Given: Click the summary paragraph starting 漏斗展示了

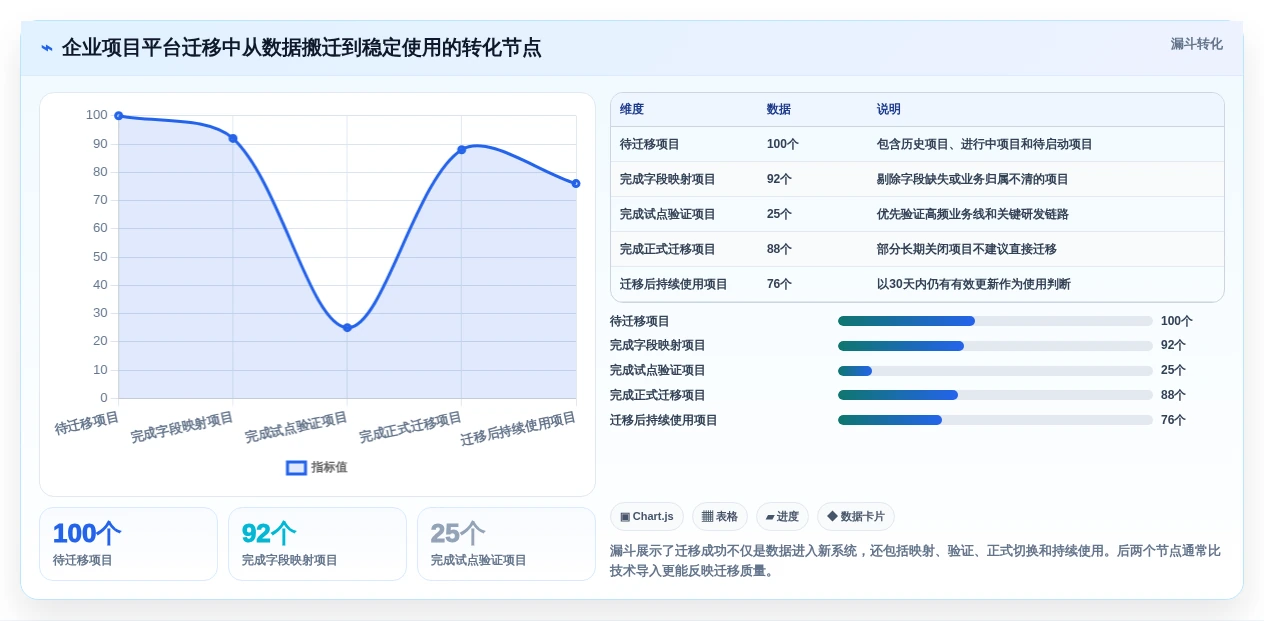Looking at the screenshot, I should [915, 561].
